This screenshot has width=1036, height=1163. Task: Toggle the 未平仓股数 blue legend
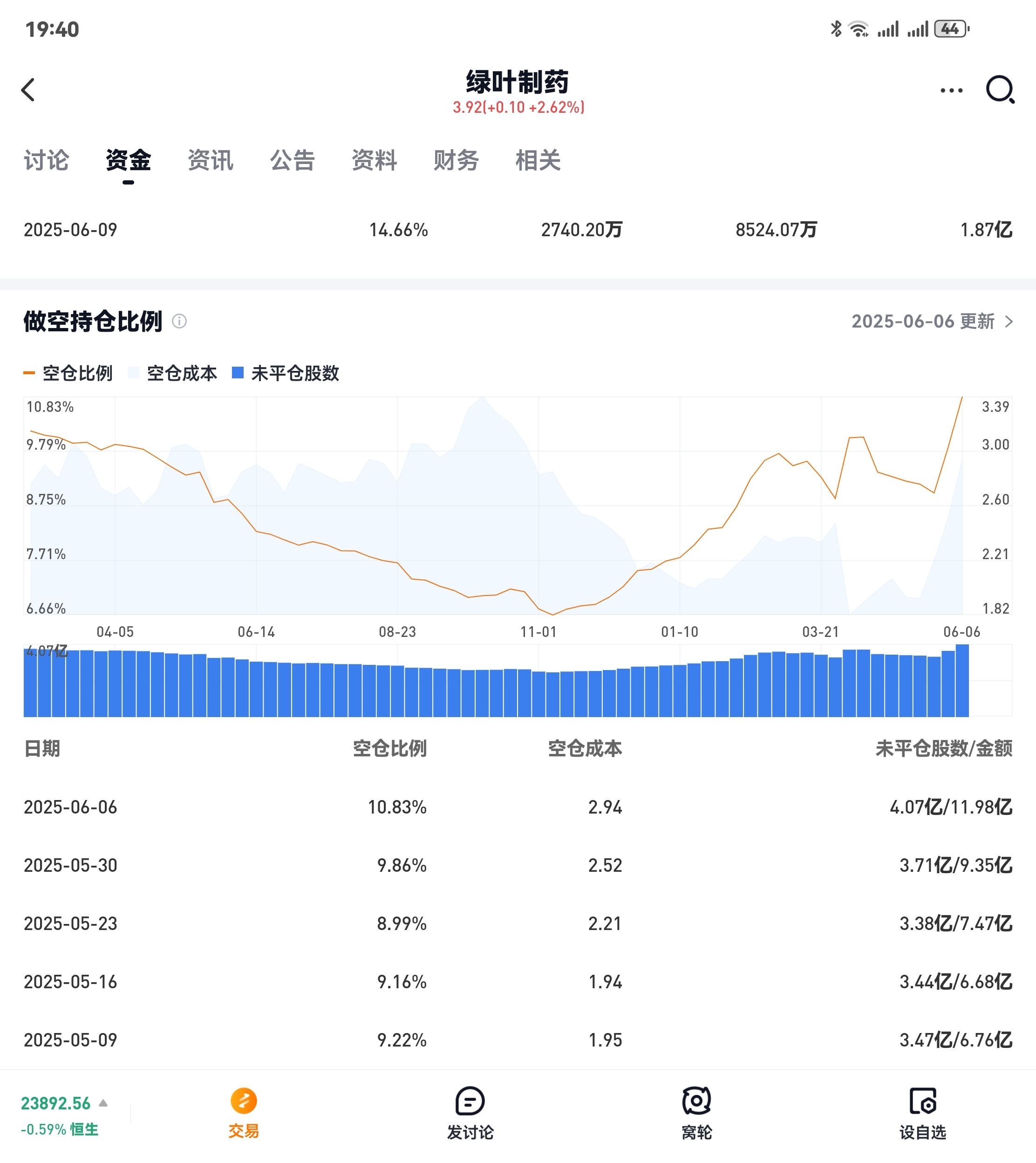tap(286, 373)
